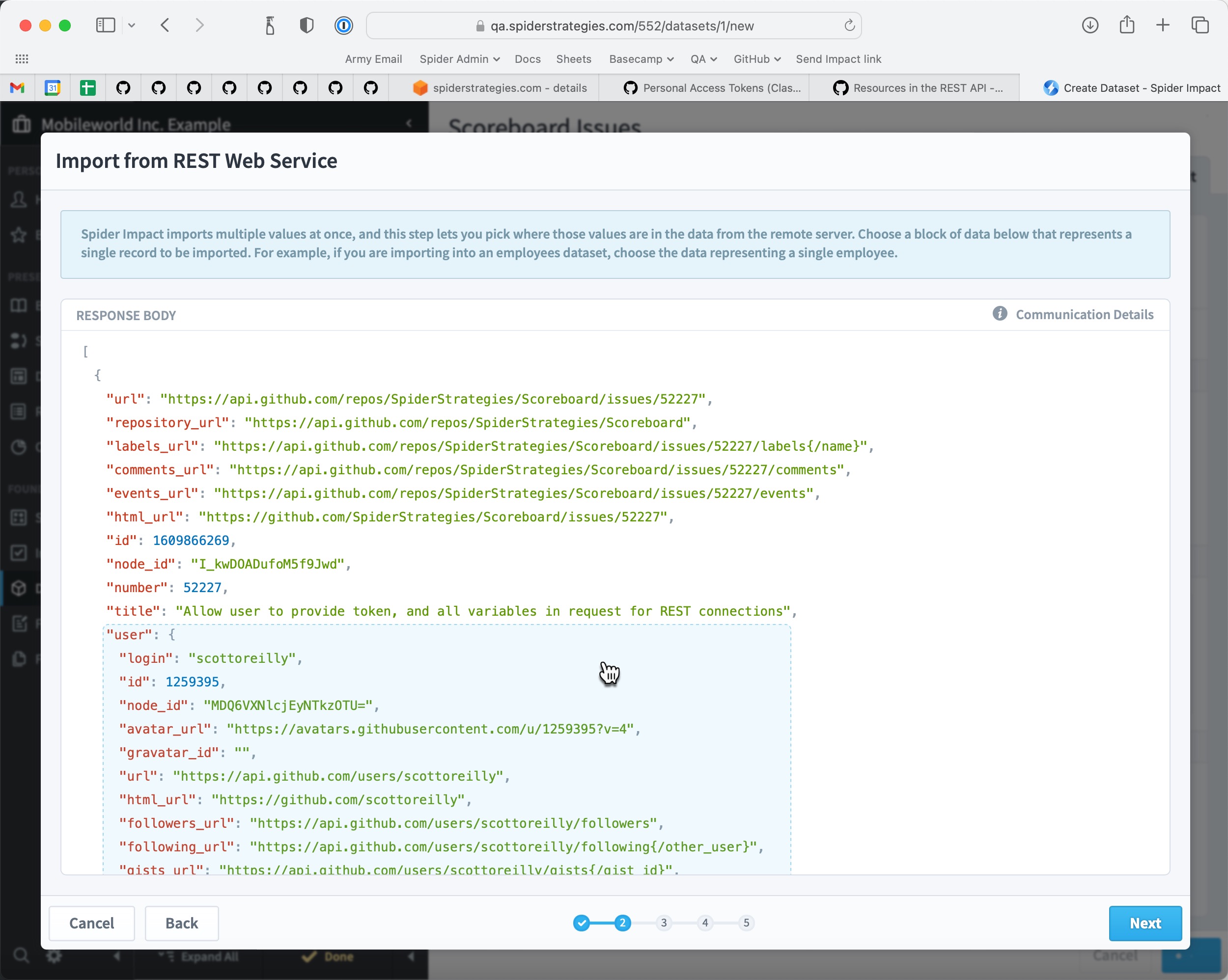Click the completed step 1 checkmark indicator

pos(581,923)
